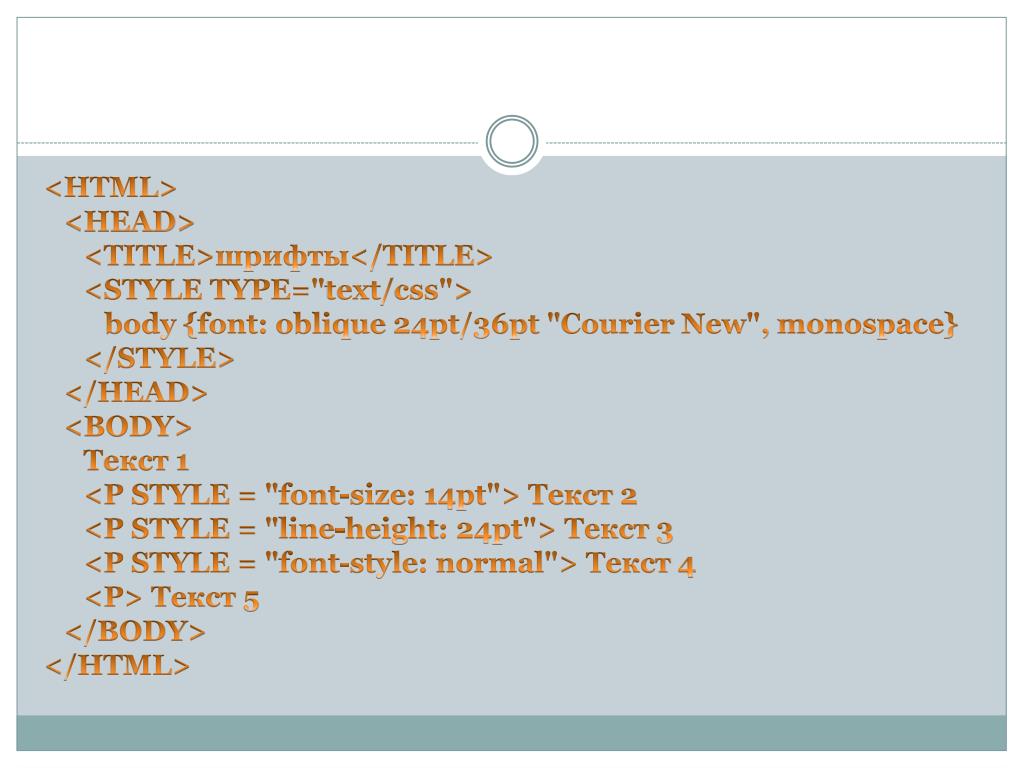
Task: Click the opening <BODY> tag
Action: click(129, 426)
